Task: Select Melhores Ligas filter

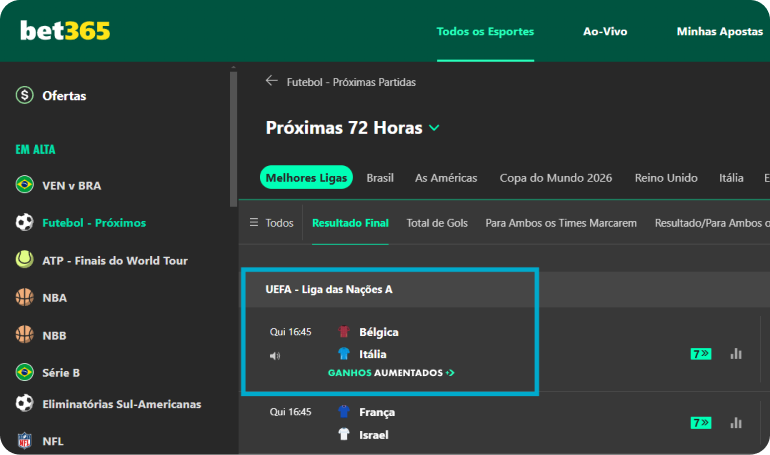Action: [x=306, y=178]
